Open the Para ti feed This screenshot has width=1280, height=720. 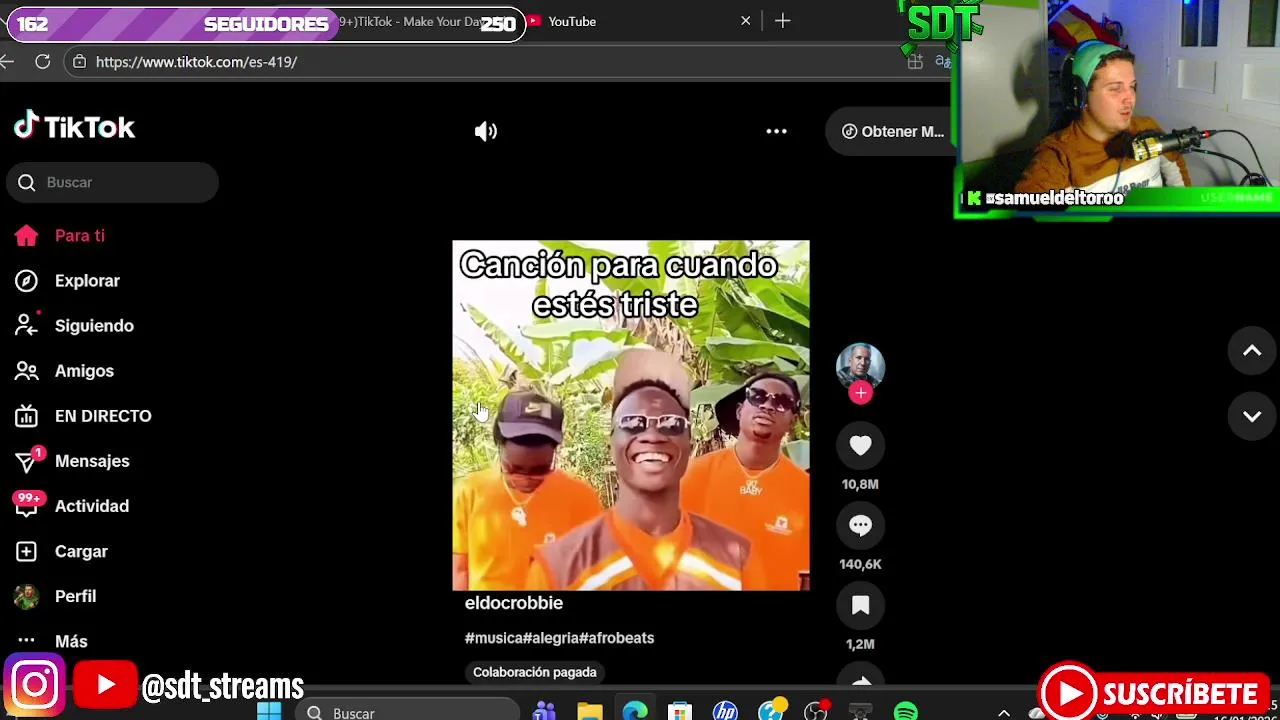point(80,236)
